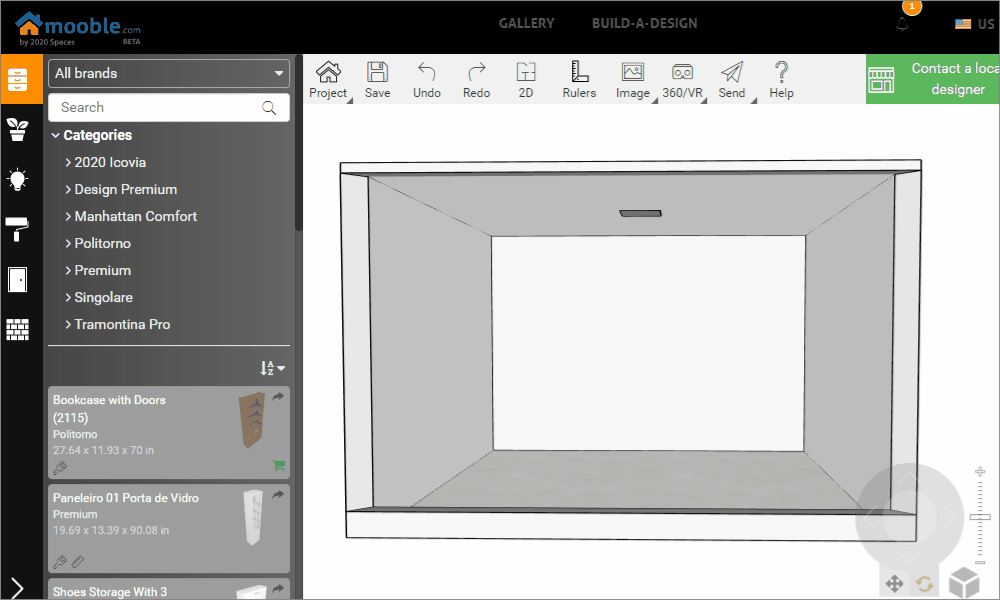
Task: Click the navigation orbit up arrow
Action: point(909,477)
